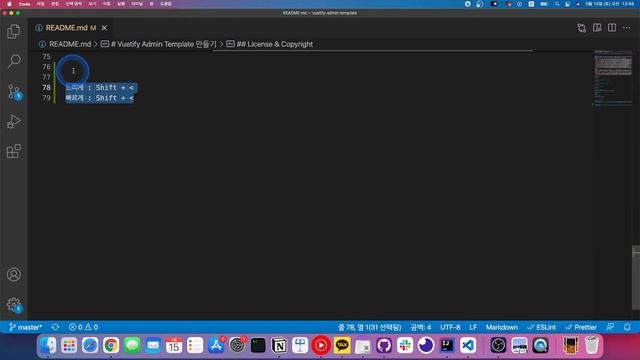Open the Code menu in menu bar
640x360 pixels.
coord(24,4)
